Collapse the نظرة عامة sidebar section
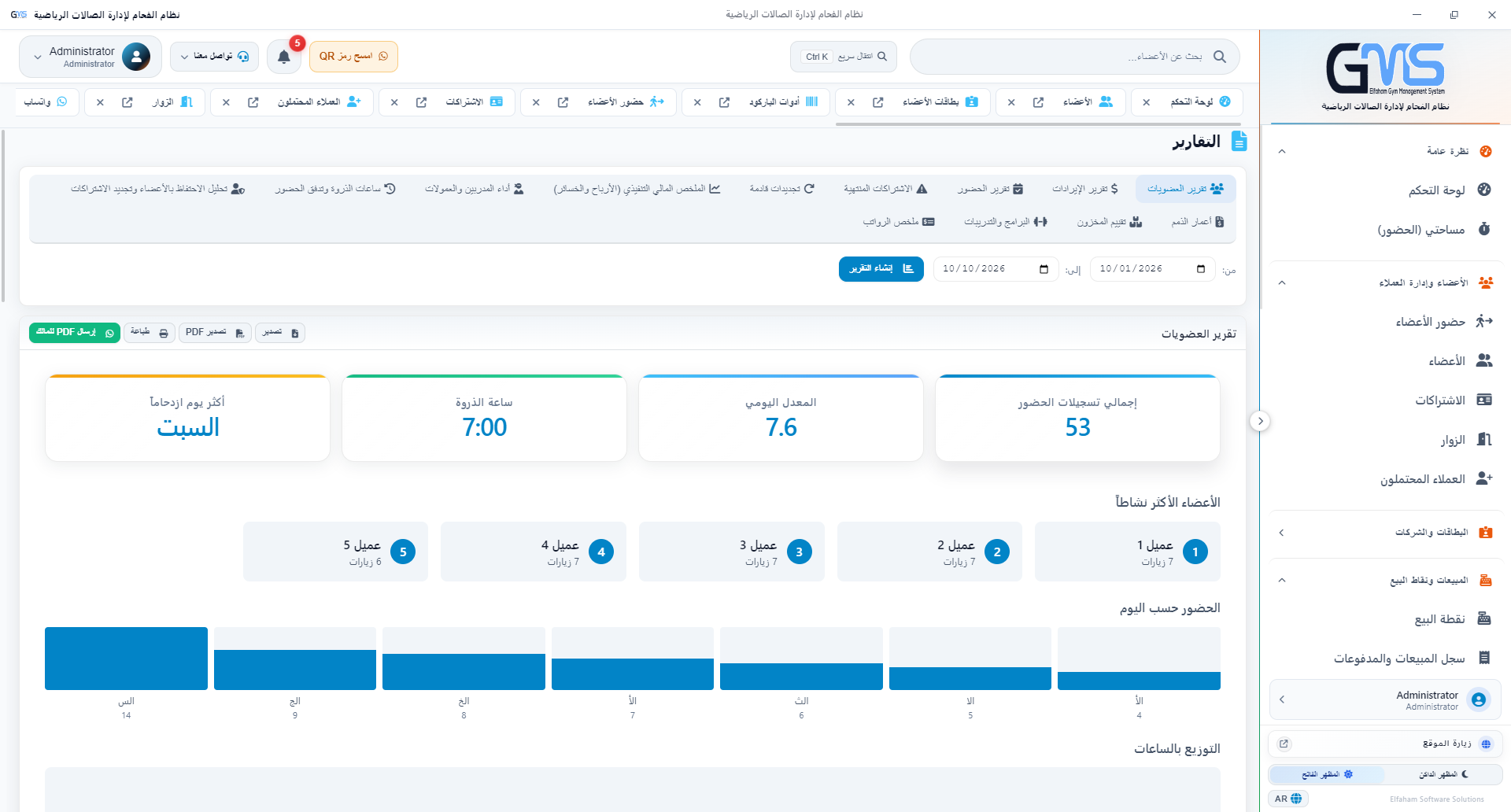This screenshot has height=812, width=1511. [1385, 151]
